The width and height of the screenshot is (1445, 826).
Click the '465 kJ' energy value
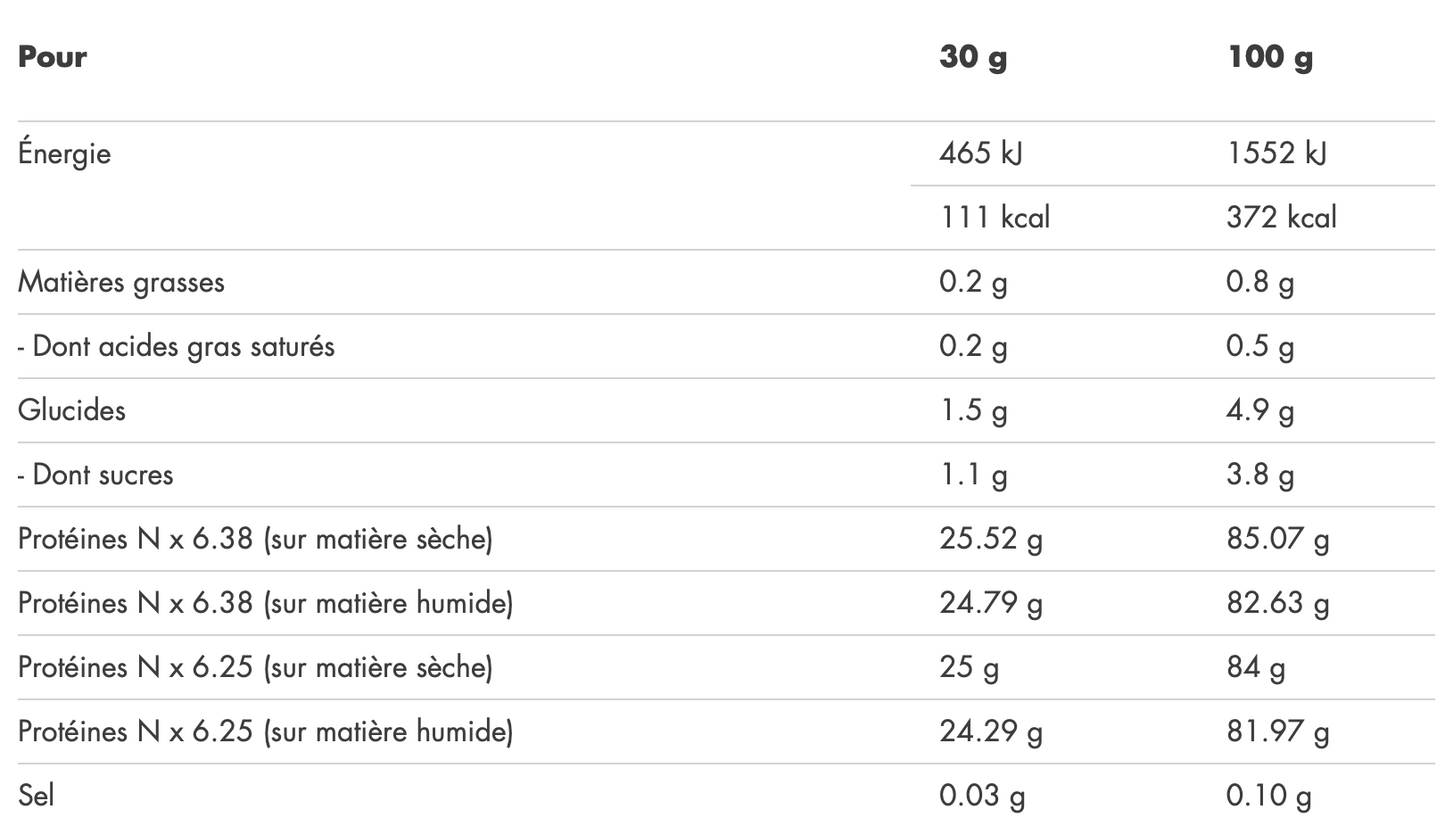(x=980, y=154)
